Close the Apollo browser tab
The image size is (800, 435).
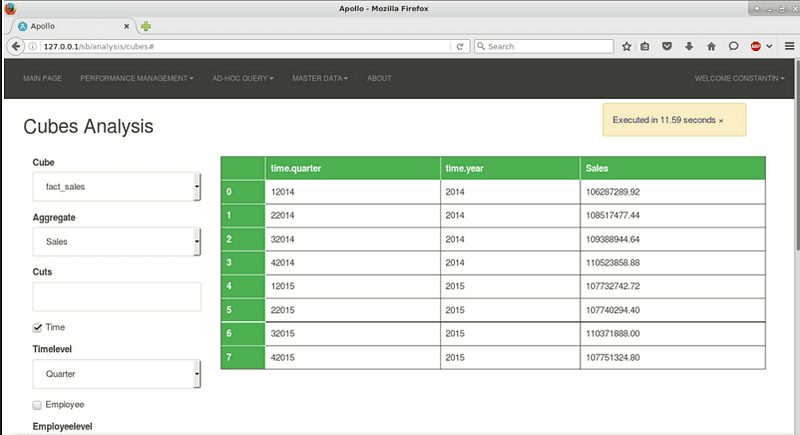click(x=127, y=26)
